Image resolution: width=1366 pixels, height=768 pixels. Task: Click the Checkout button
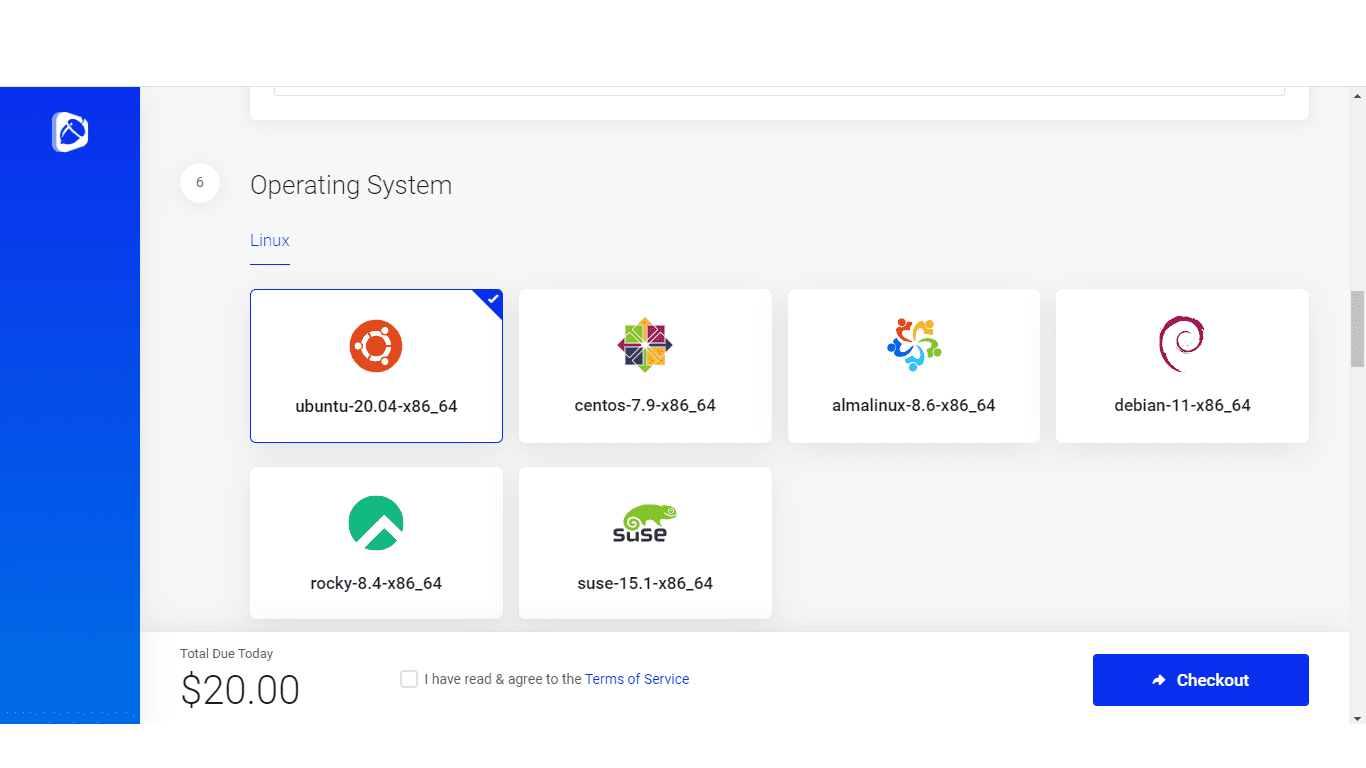pos(1201,680)
